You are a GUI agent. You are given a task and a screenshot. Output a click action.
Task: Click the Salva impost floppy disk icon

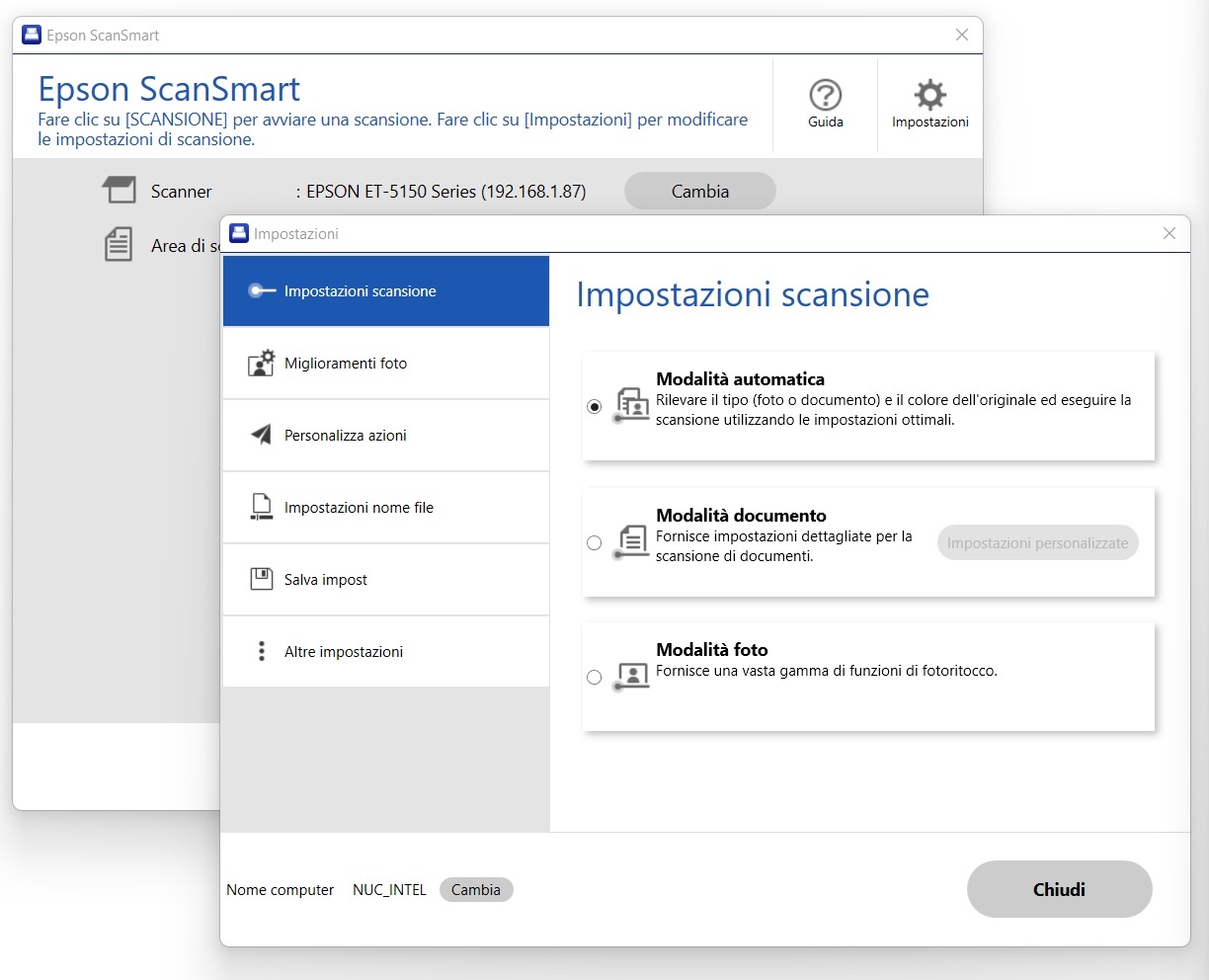coord(261,579)
